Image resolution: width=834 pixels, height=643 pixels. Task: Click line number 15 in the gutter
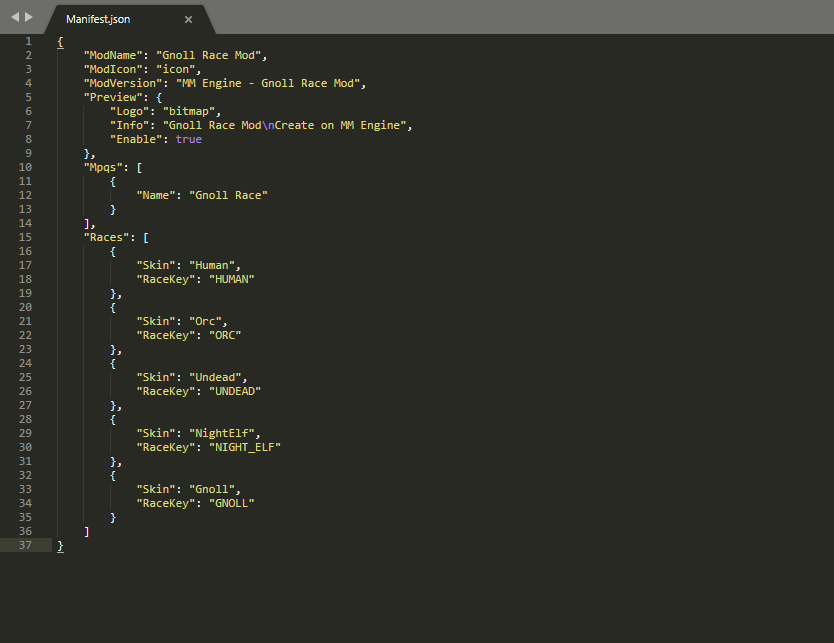click(26, 237)
